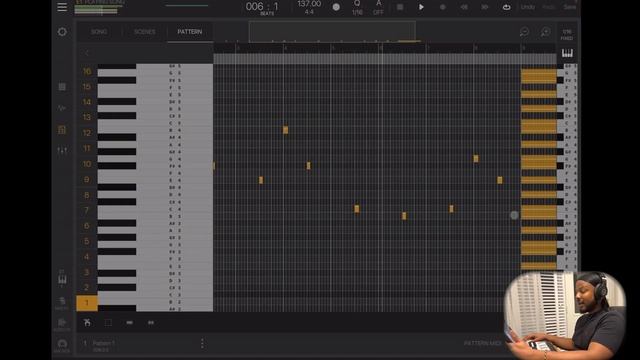Image resolution: width=640 pixels, height=360 pixels.
Task: Select track number 16
Action: click(87, 71)
